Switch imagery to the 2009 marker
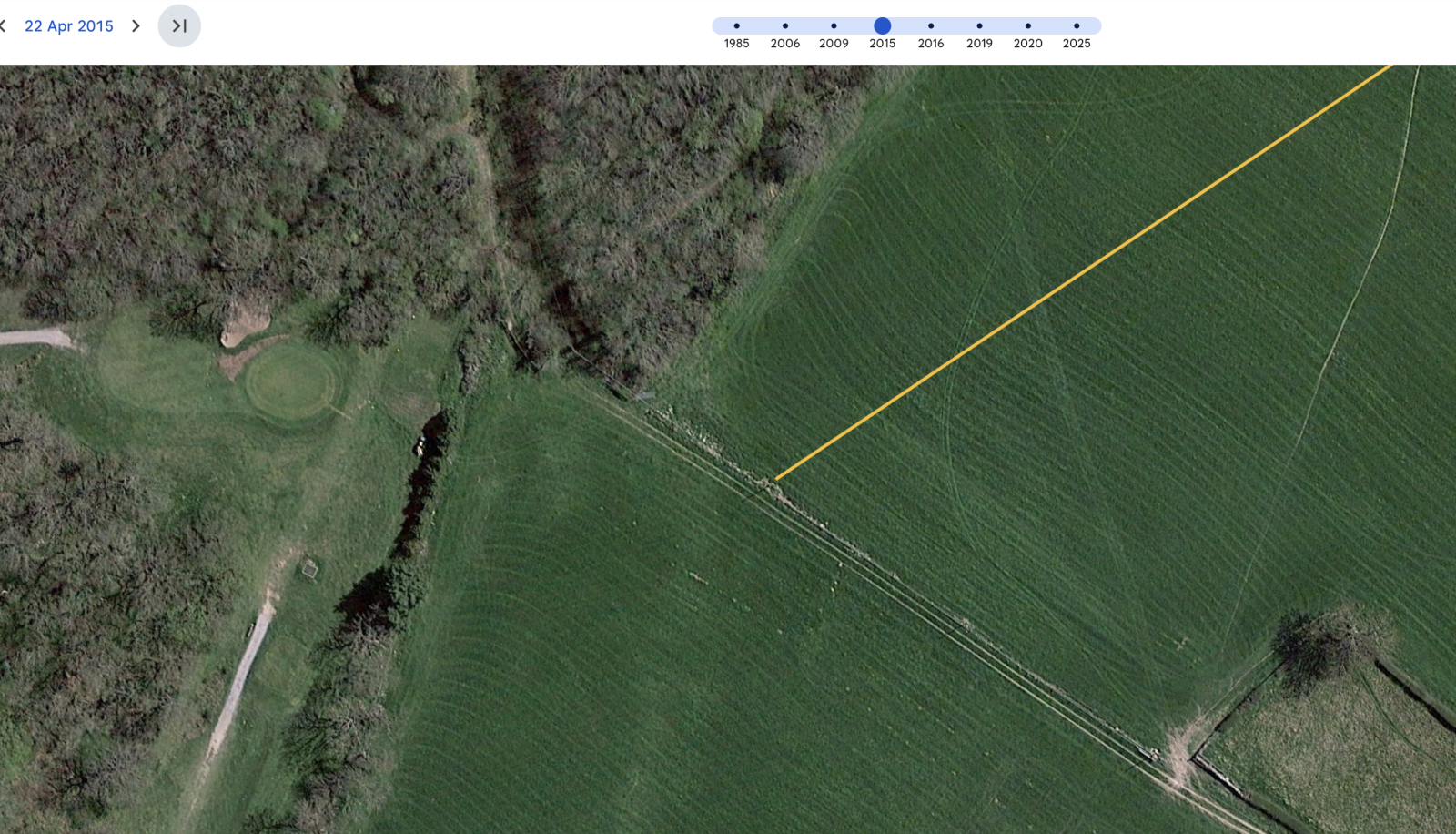Screen dimensions: 1456x834 pyautogui.click(x=834, y=26)
